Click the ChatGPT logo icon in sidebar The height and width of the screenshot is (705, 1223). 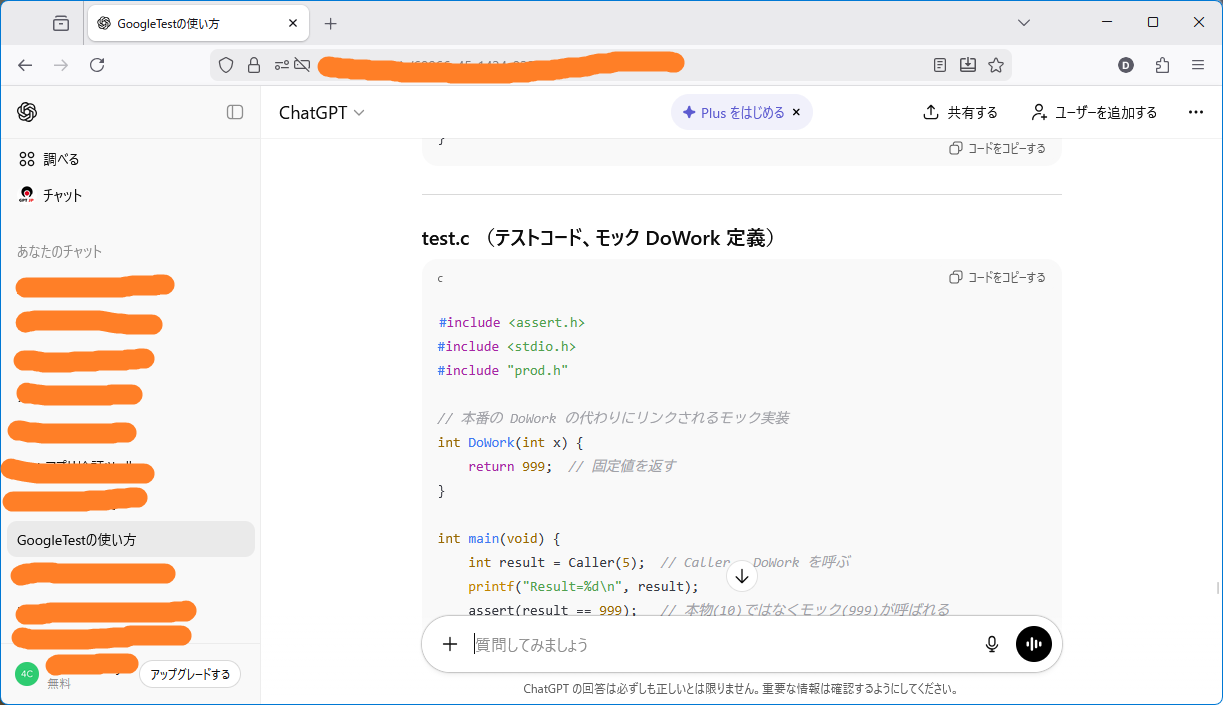point(27,112)
